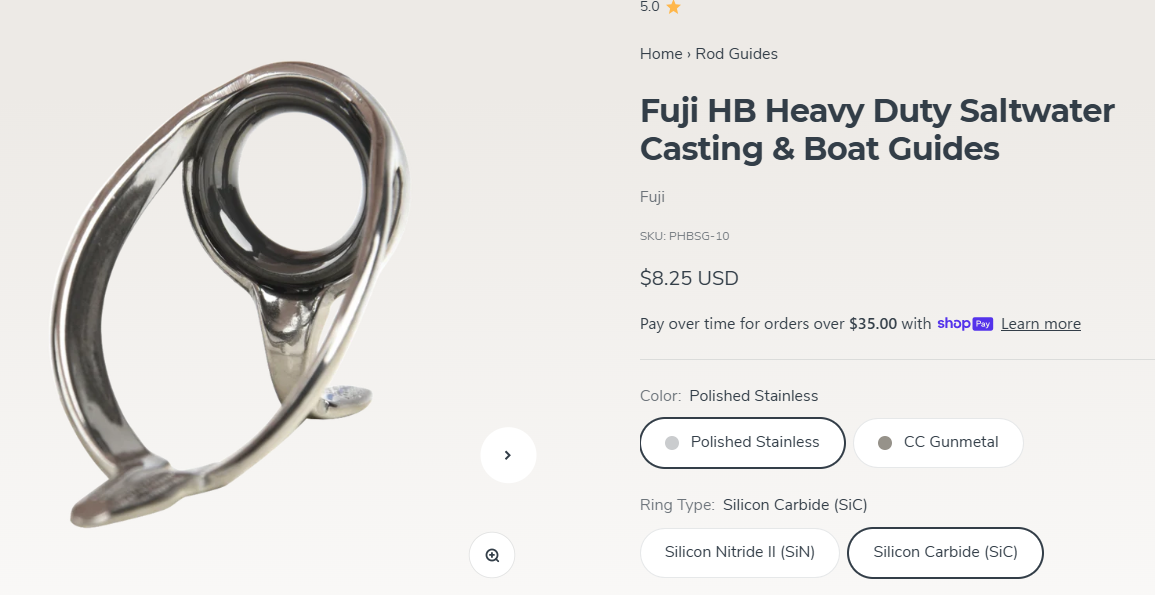The image size is (1155, 595).
Task: Click the breadcrumb separator chevron
Action: pyautogui.click(x=689, y=54)
